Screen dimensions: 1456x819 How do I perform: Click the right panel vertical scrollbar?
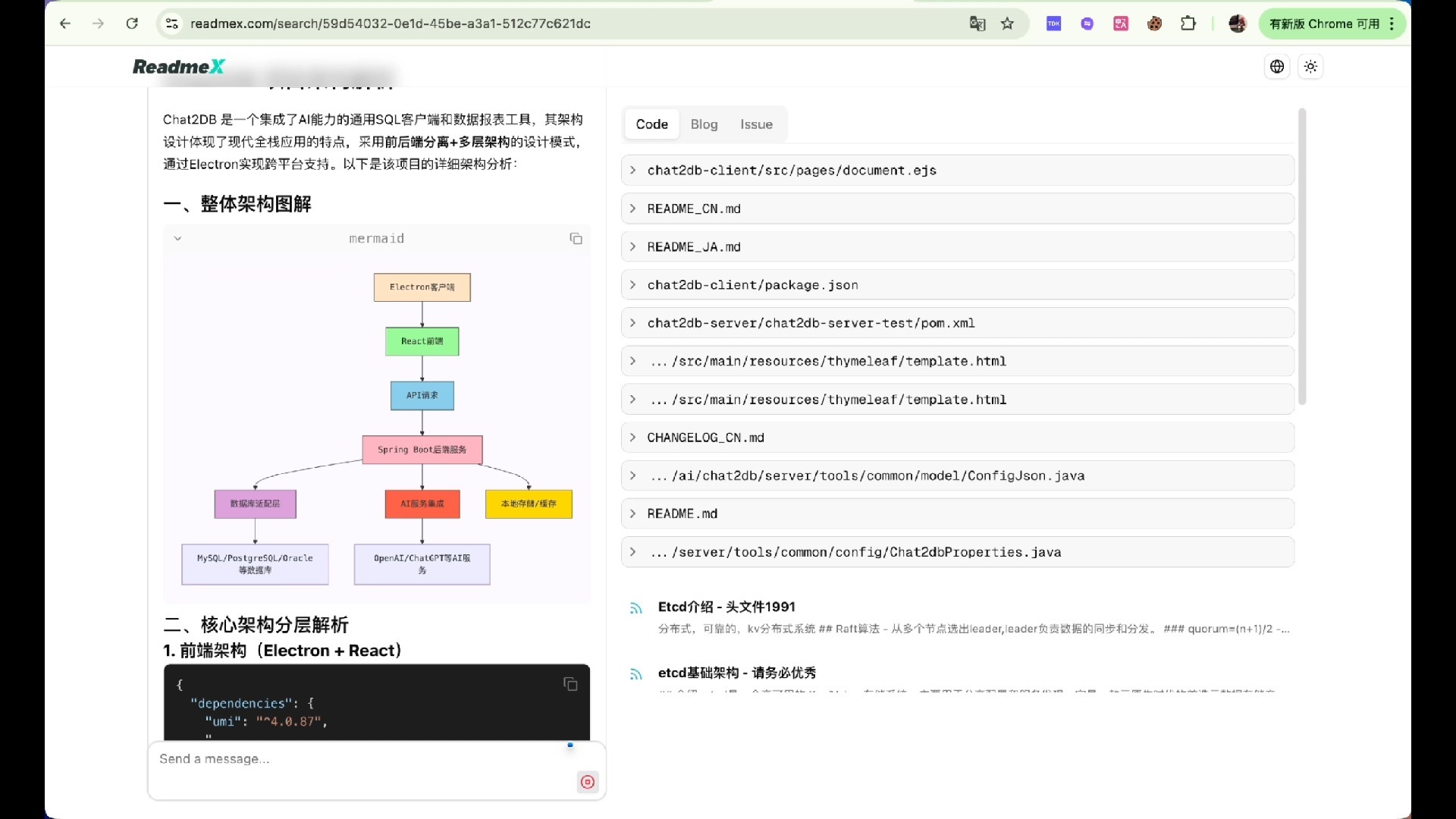[x=1302, y=258]
